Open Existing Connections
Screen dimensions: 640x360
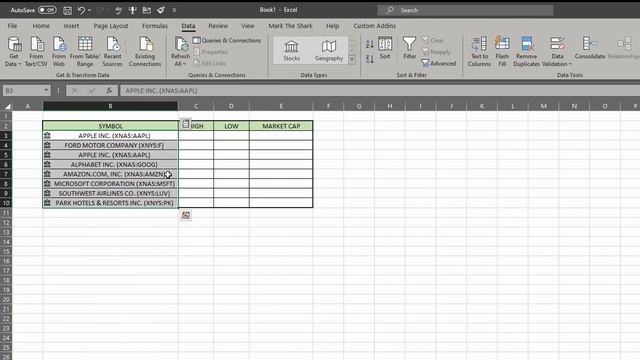click(145, 51)
